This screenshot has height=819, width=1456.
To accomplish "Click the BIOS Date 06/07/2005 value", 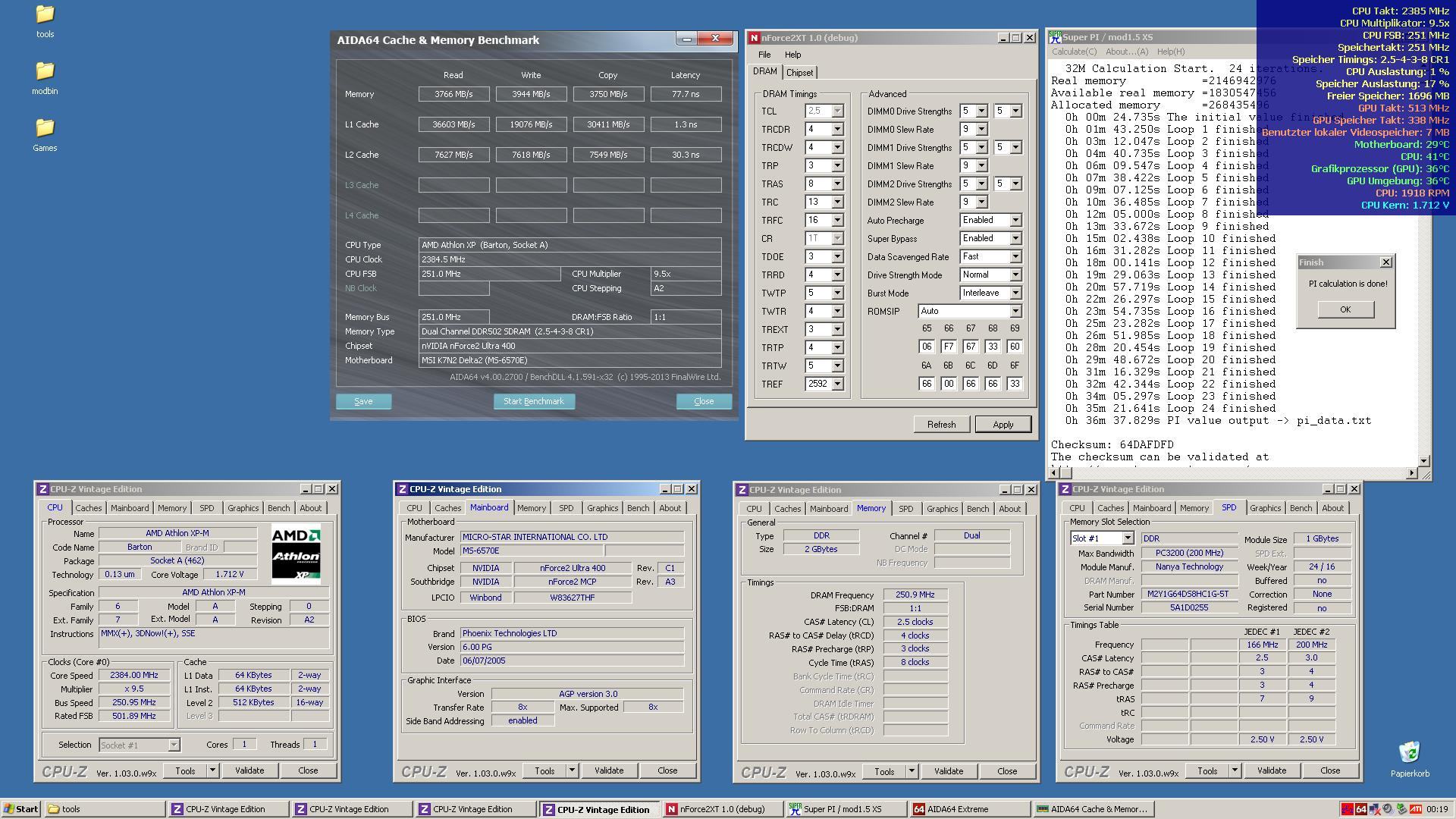I will coord(572,661).
